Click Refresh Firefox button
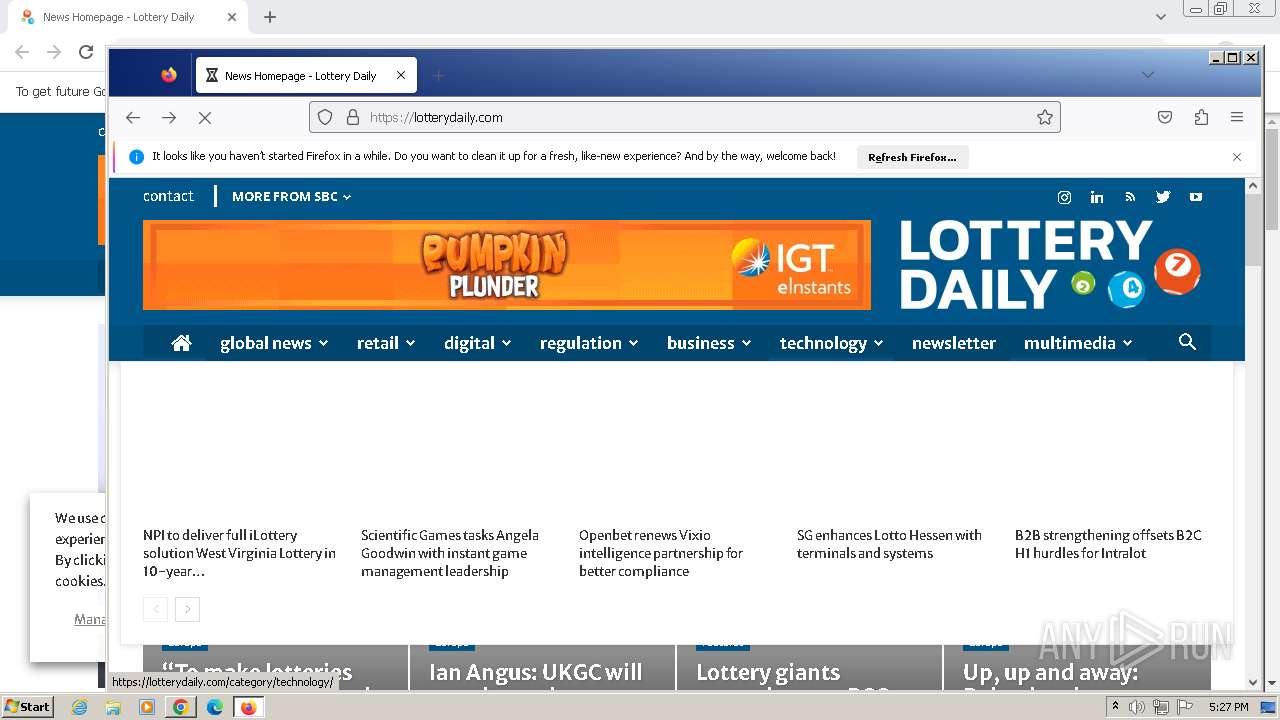This screenshot has width=1280, height=720. pos(912,157)
